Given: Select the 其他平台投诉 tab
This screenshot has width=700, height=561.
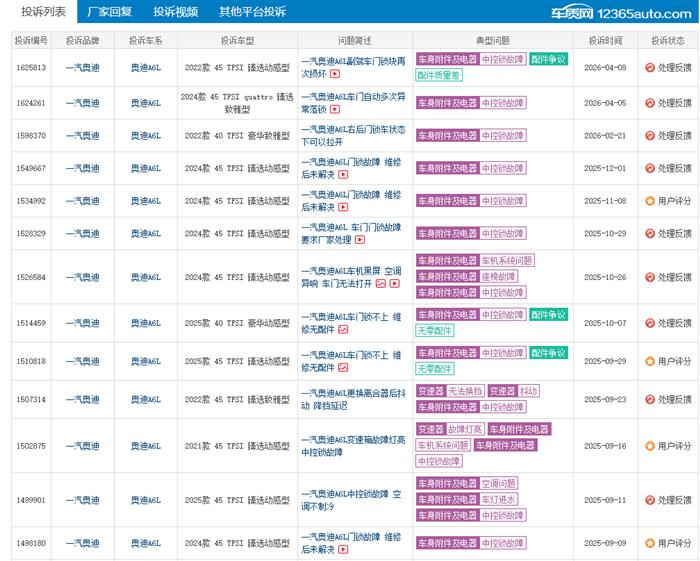Looking at the screenshot, I should (x=252, y=12).
